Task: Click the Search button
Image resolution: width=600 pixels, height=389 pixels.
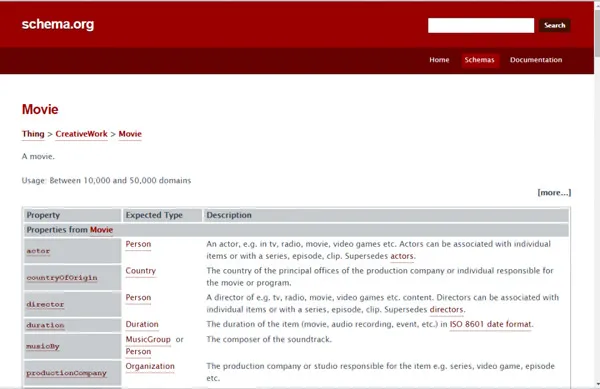Action: point(554,25)
